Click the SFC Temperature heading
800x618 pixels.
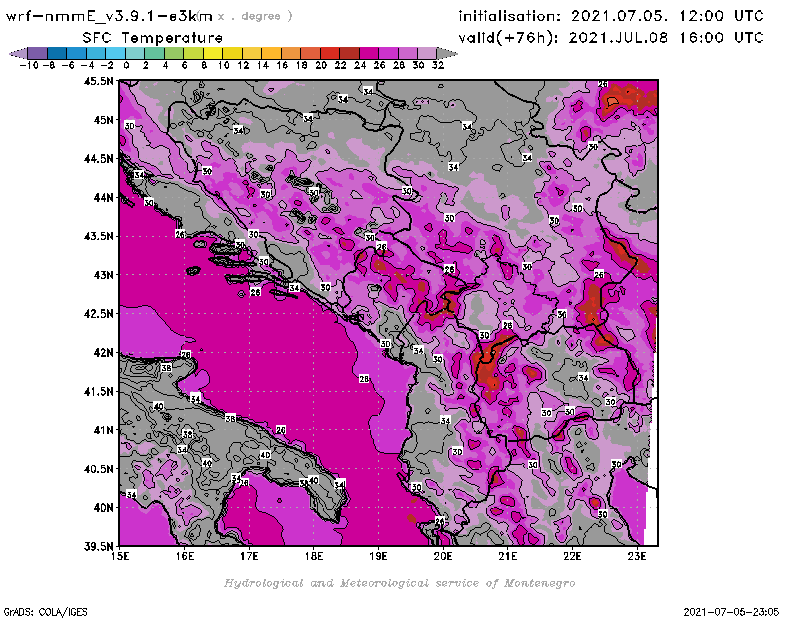(x=153, y=38)
